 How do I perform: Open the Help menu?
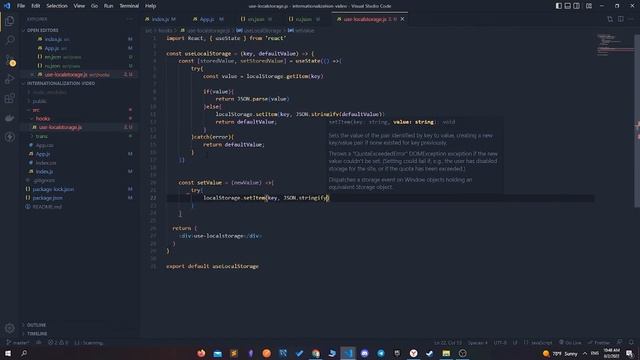[151, 6]
